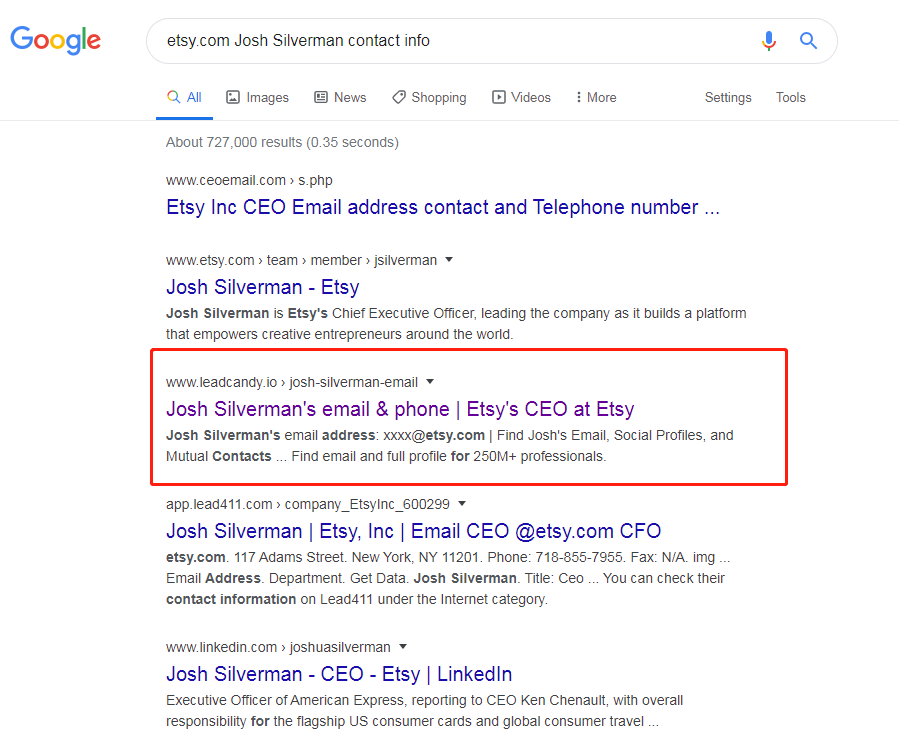Select the All results tab

point(185,97)
